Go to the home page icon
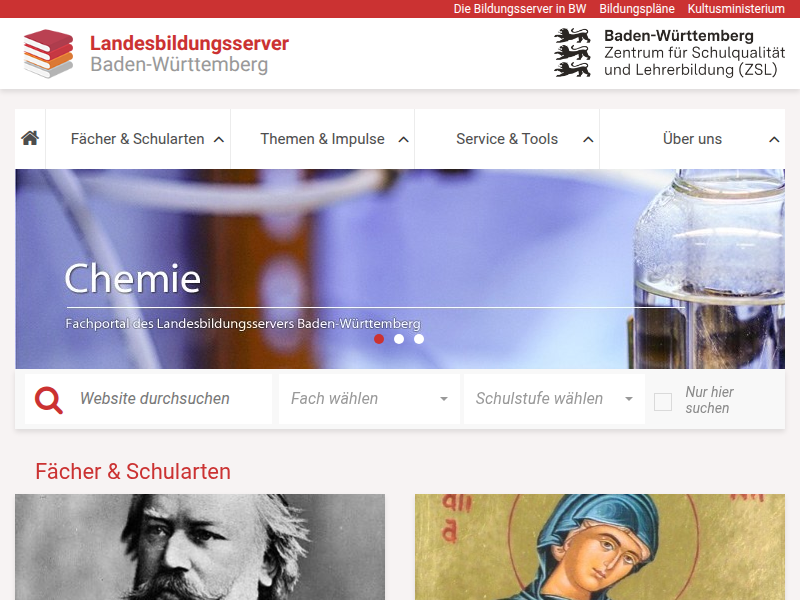The width and height of the screenshot is (800, 600). (x=30, y=138)
